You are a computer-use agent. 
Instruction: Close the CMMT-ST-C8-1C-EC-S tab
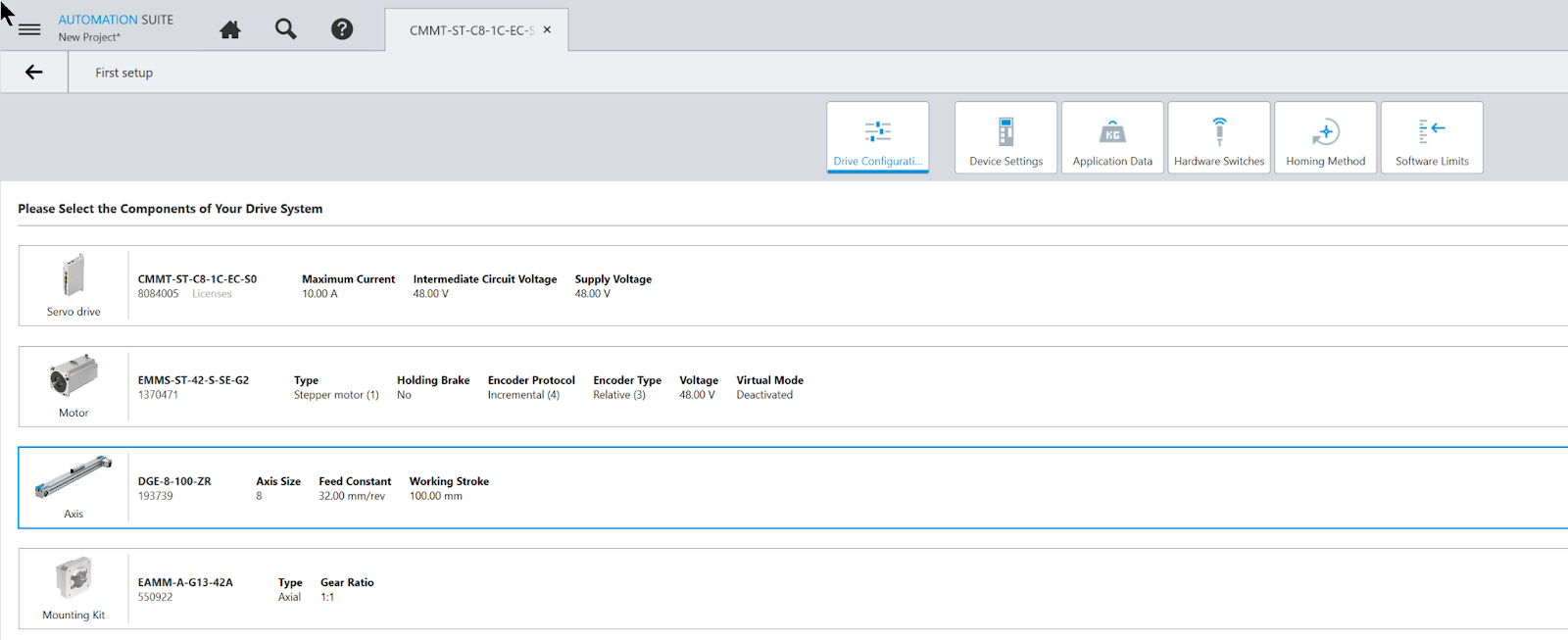(547, 29)
